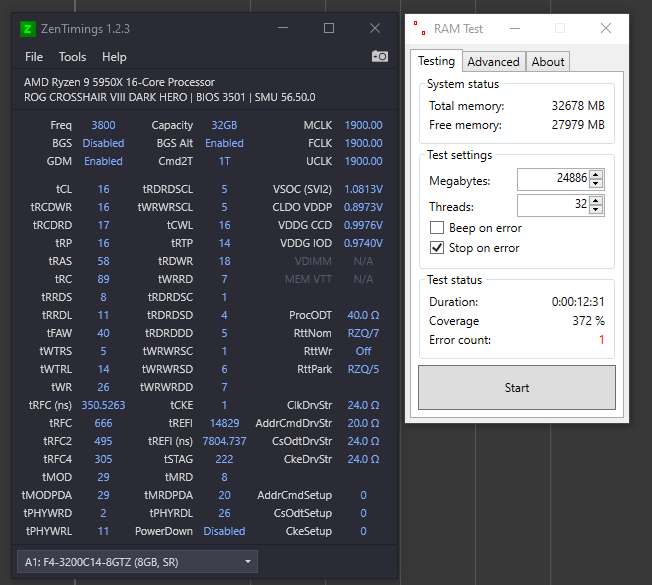Image resolution: width=652 pixels, height=585 pixels.
Task: Maximize the ZenTimings window
Action: [329, 28]
